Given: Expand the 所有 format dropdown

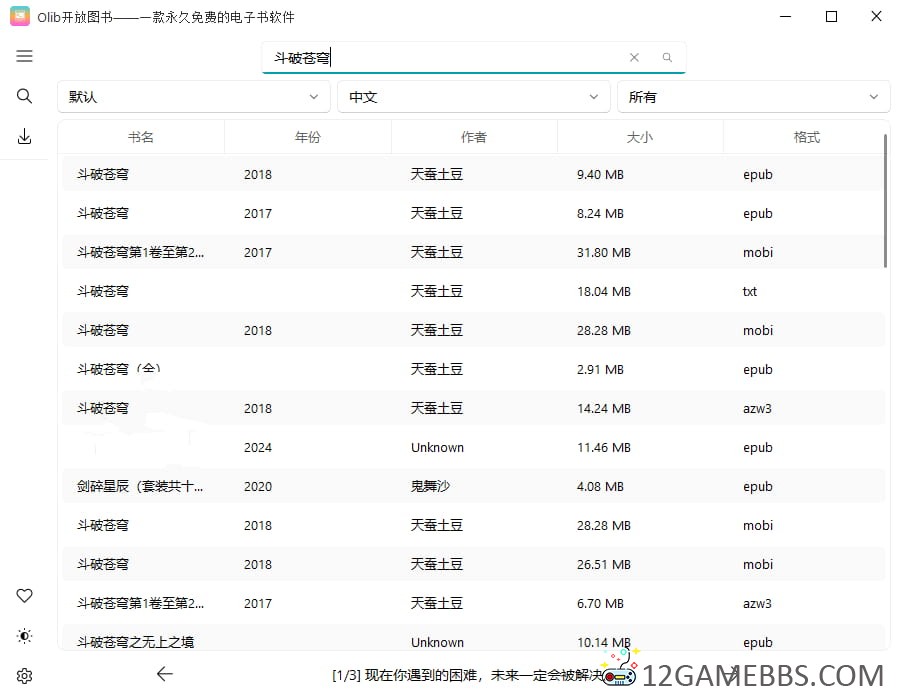Looking at the screenshot, I should pyautogui.click(x=753, y=97).
